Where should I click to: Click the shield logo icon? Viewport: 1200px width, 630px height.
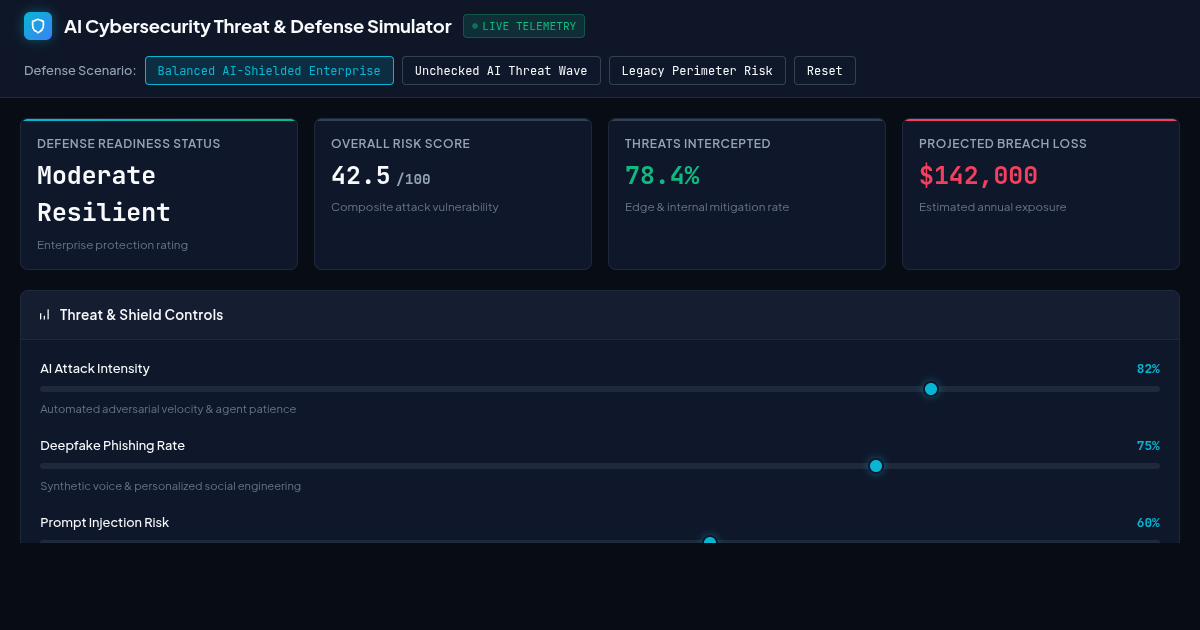pyautogui.click(x=38, y=26)
